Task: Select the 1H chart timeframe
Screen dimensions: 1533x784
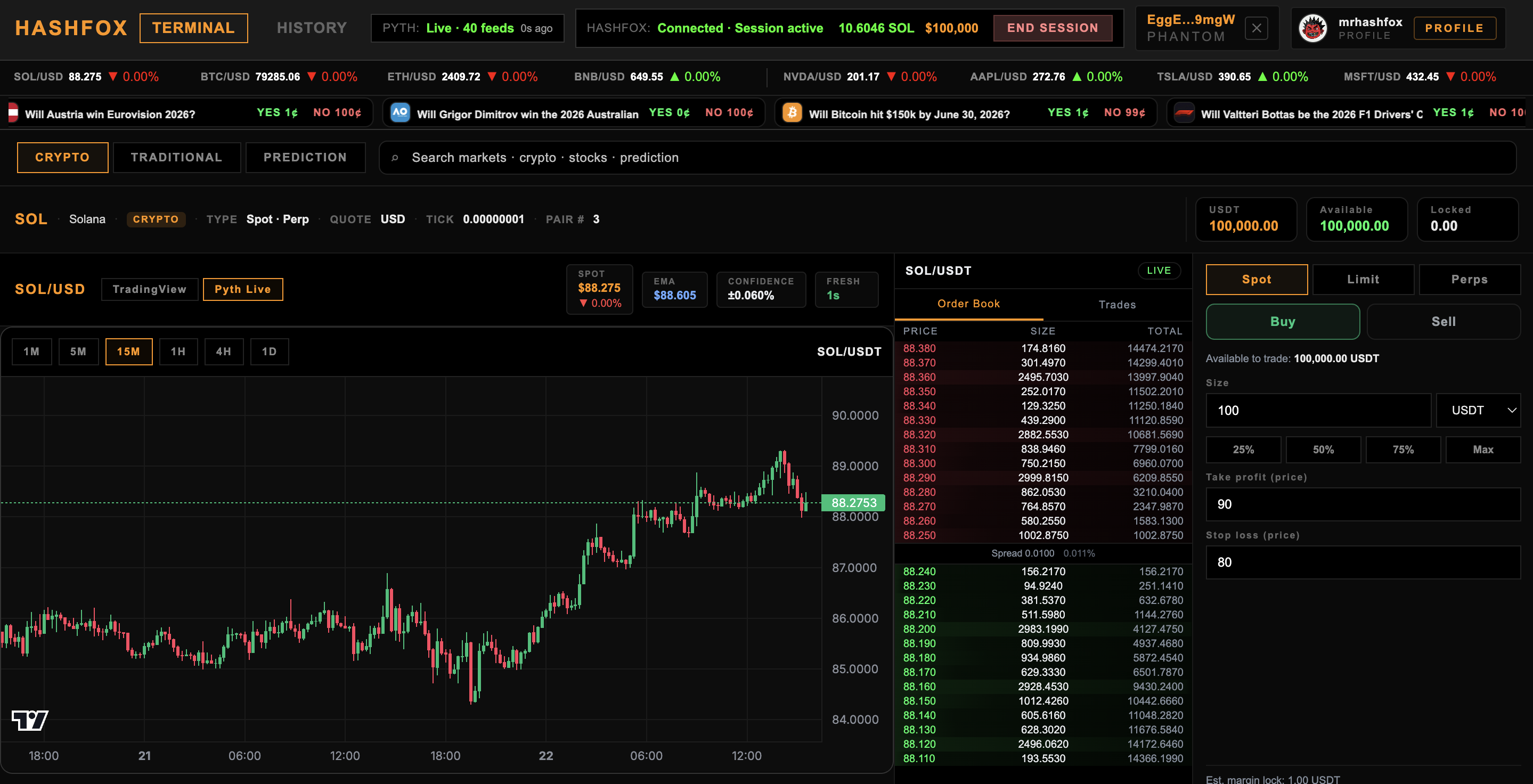Action: pos(178,352)
